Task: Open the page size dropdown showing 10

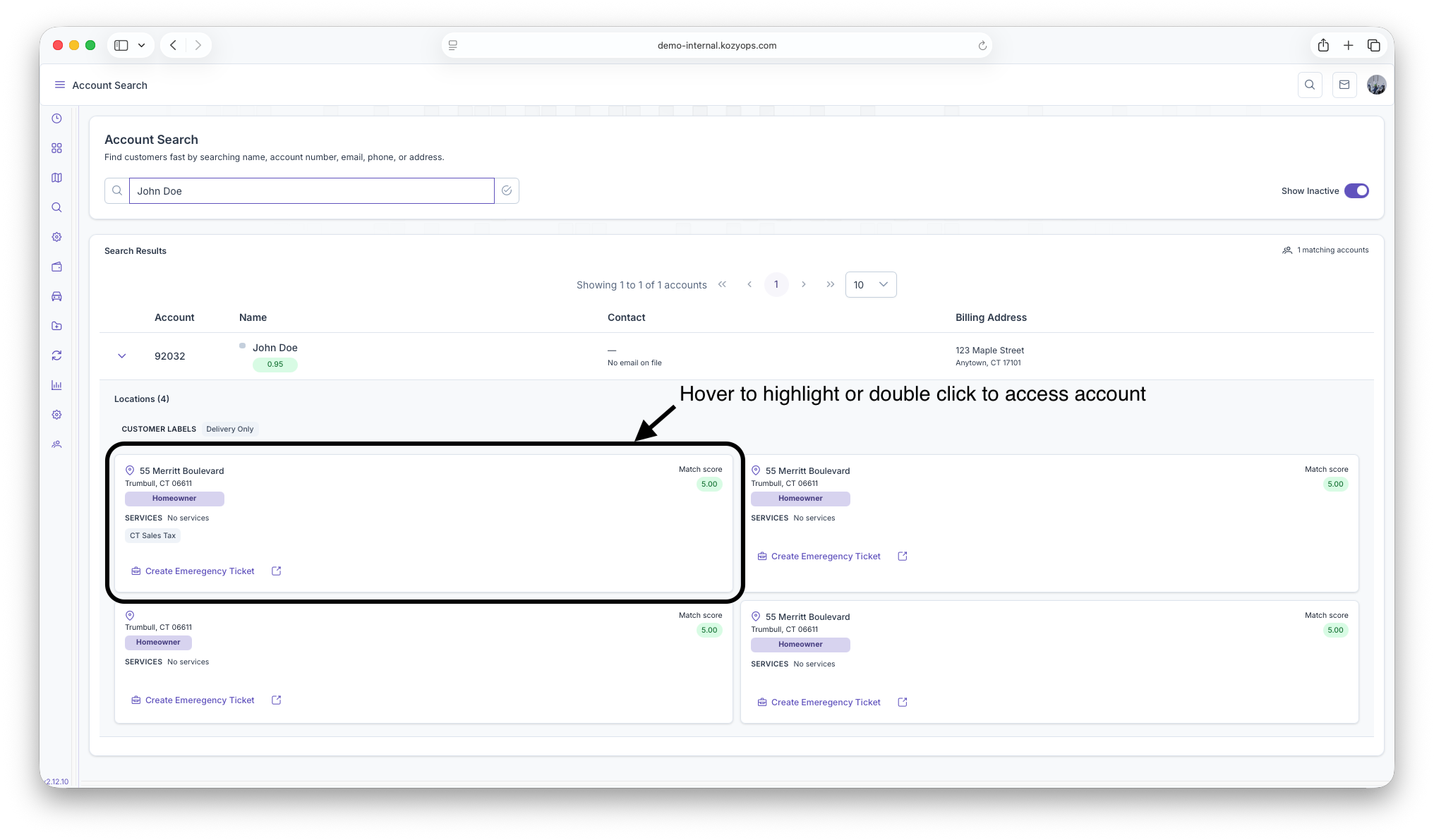Action: click(870, 285)
